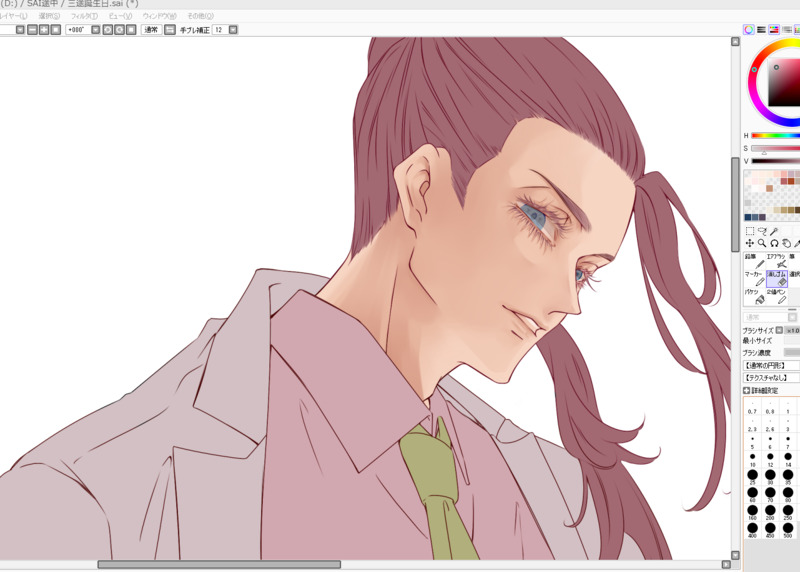Open the ウィンドウ(W) menu
The height and width of the screenshot is (572, 800).
pyautogui.click(x=159, y=16)
